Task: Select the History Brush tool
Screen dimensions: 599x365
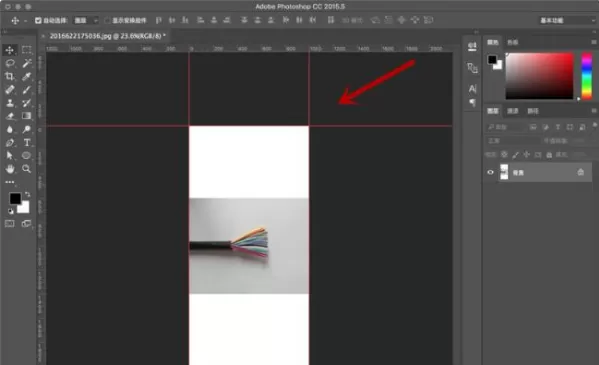Action: pyautogui.click(x=26, y=103)
